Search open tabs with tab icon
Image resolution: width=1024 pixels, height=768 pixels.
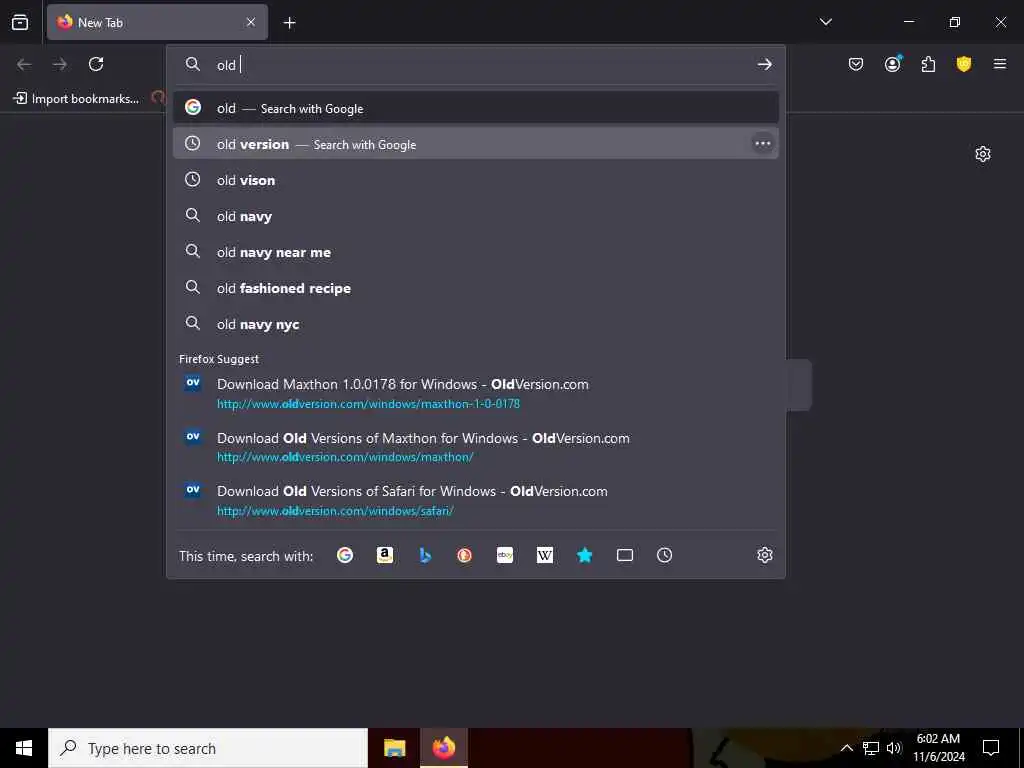625,555
